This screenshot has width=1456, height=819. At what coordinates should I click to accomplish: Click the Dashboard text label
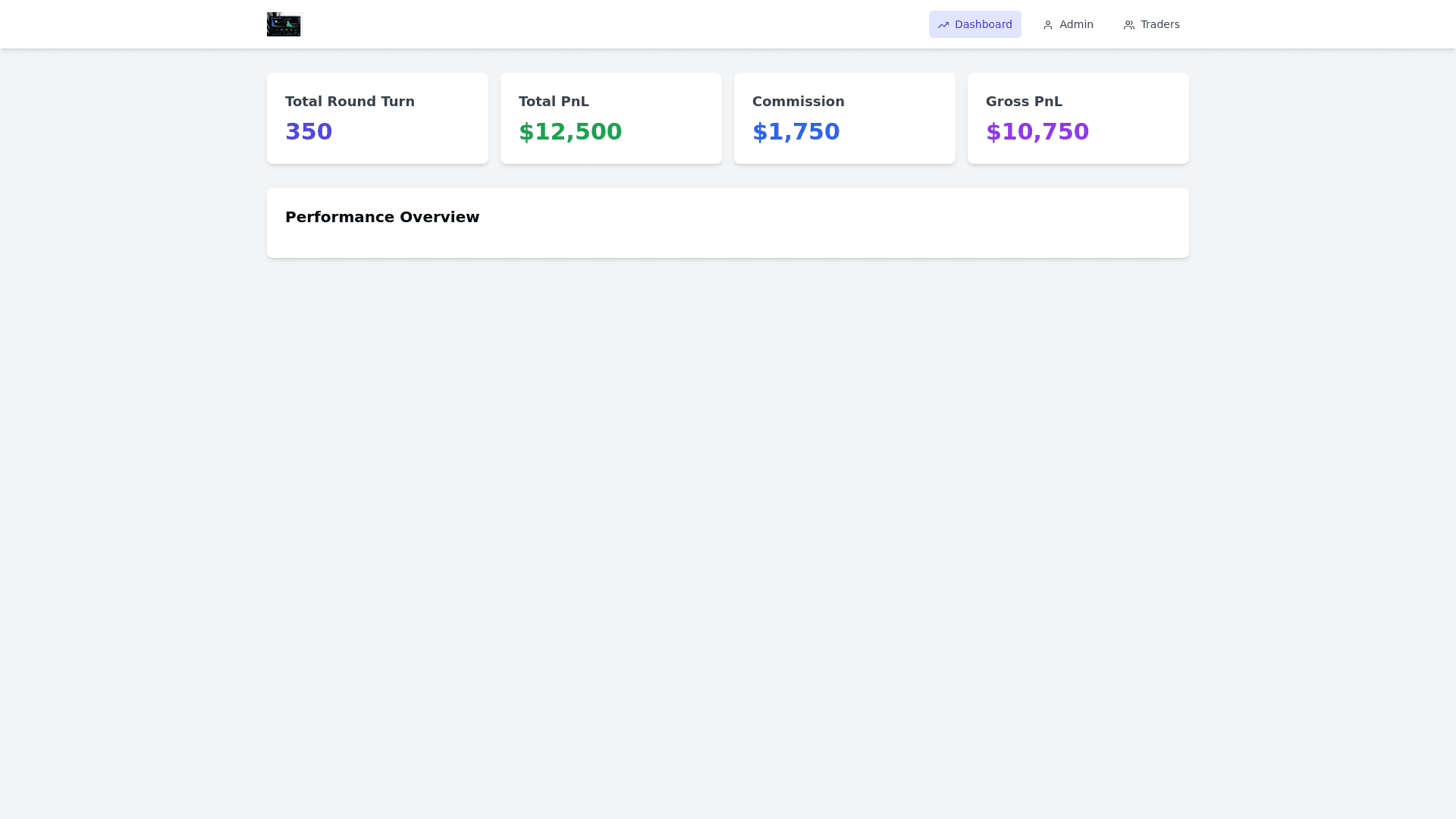pos(983,24)
